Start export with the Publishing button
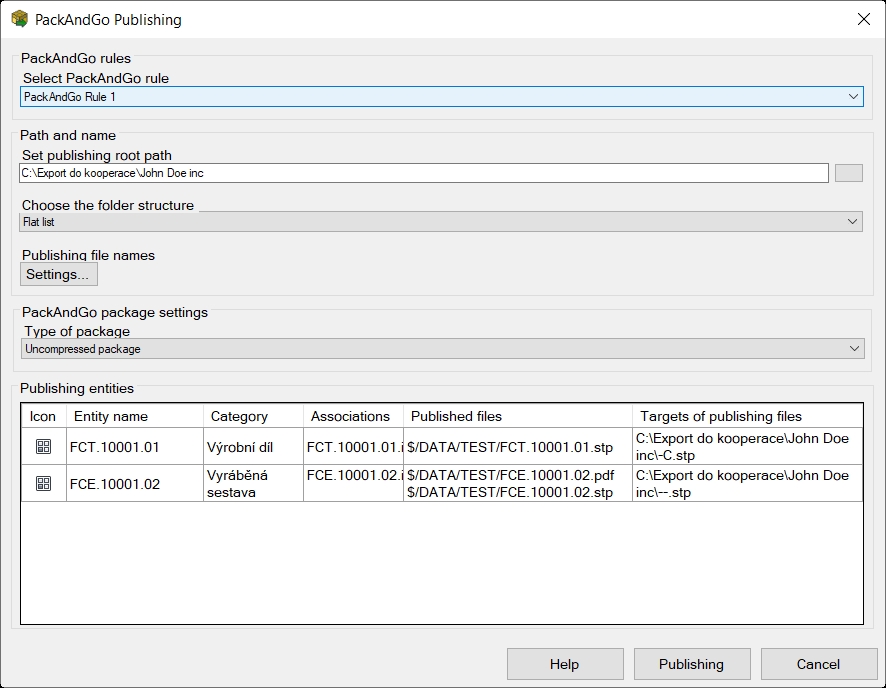The image size is (886, 688). (691, 664)
